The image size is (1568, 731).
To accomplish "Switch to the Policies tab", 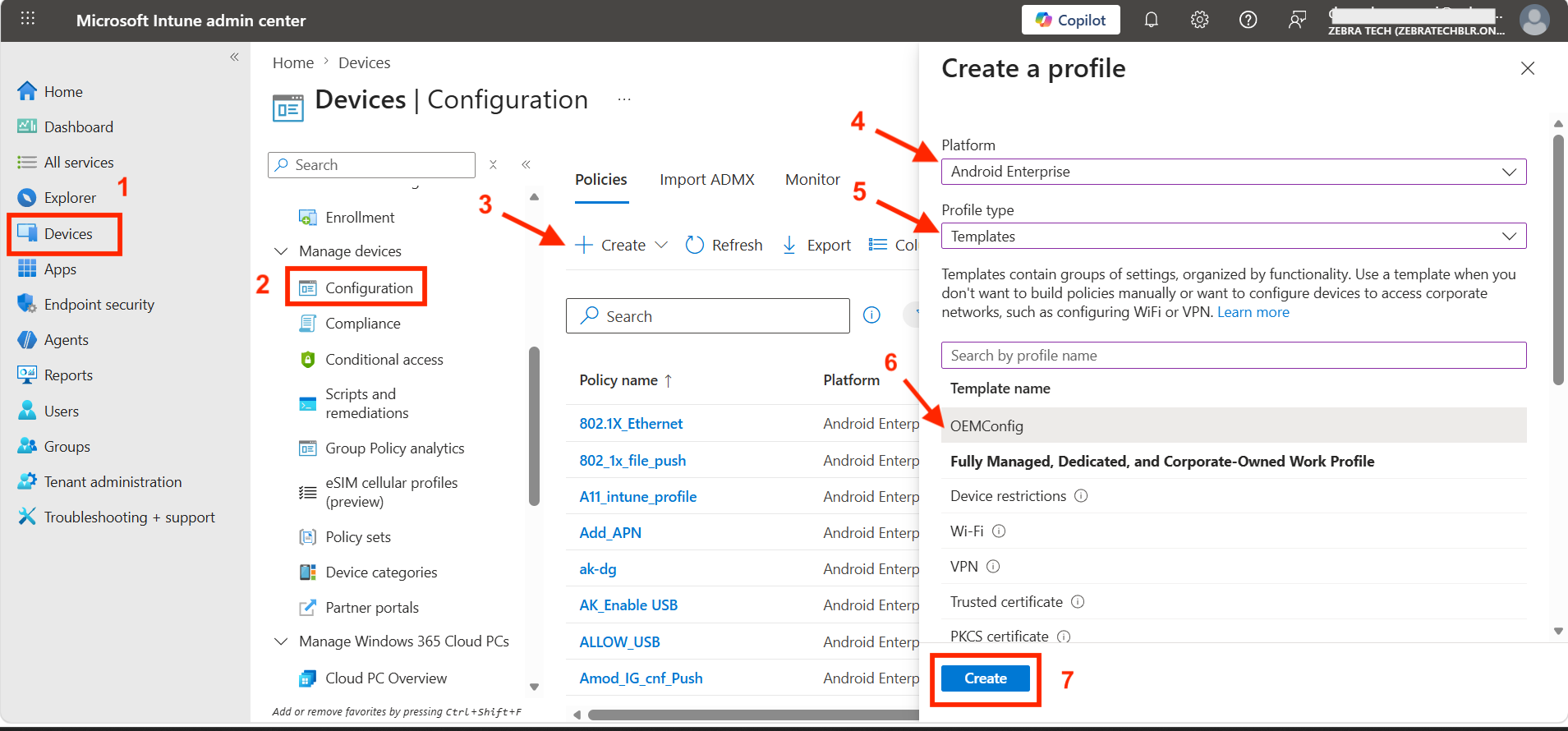I will (601, 179).
